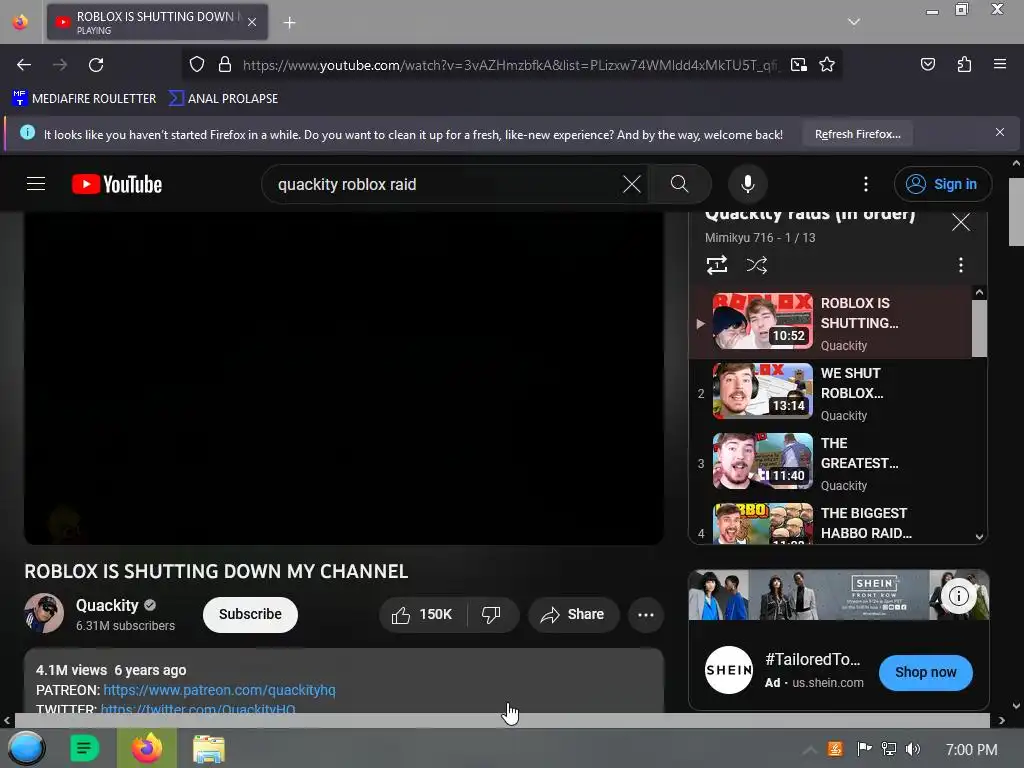This screenshot has width=1024, height=768.
Task: Open network icon in system tray
Action: pos(888,749)
